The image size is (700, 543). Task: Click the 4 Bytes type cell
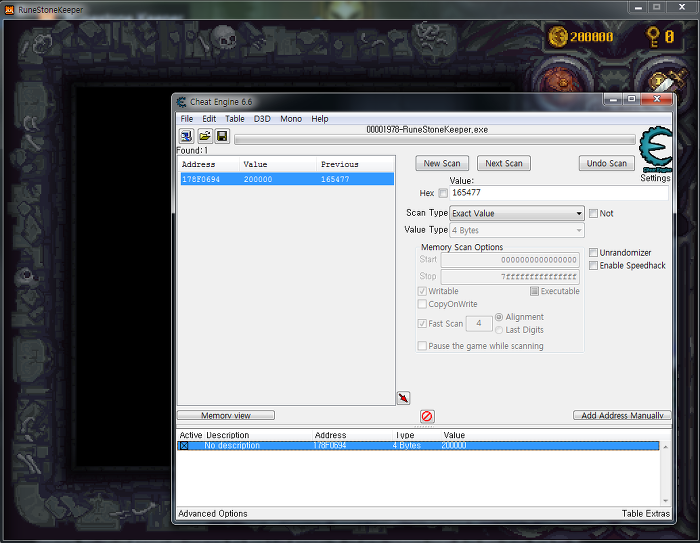407,446
